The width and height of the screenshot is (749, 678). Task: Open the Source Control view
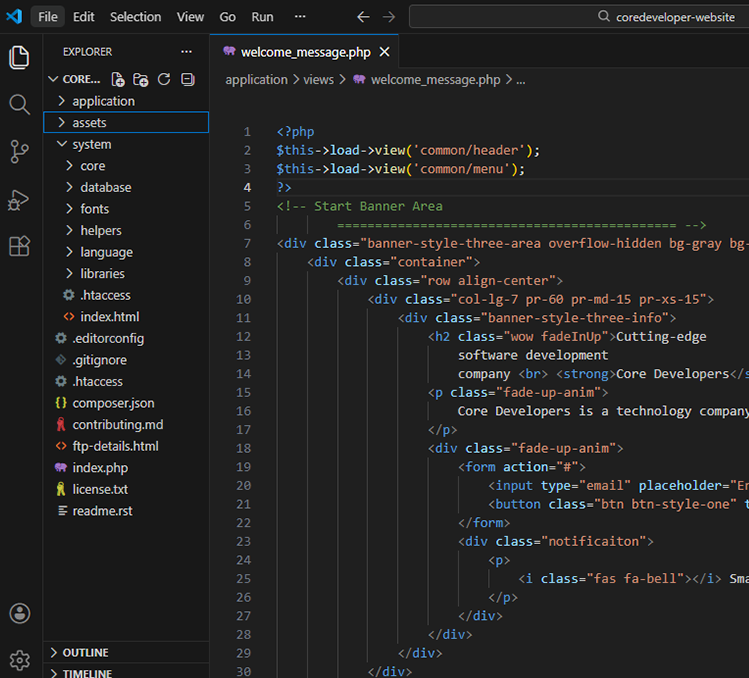coord(19,151)
